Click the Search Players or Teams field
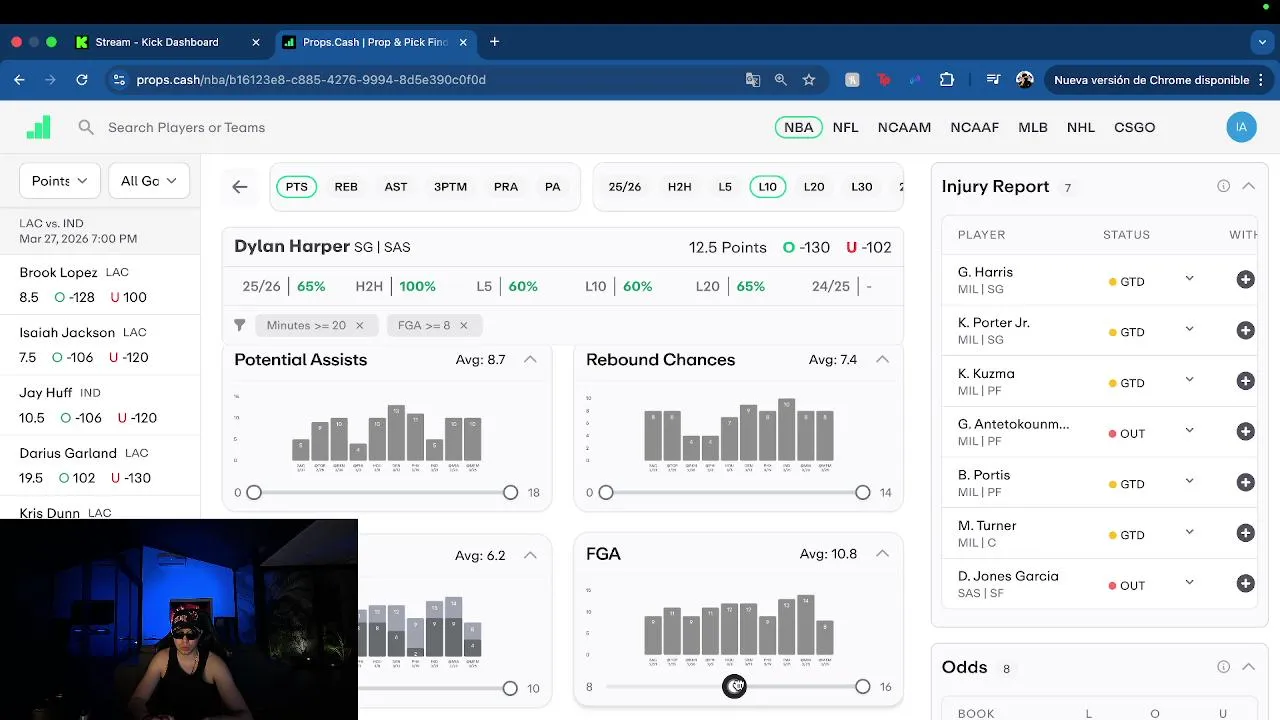 tap(186, 127)
